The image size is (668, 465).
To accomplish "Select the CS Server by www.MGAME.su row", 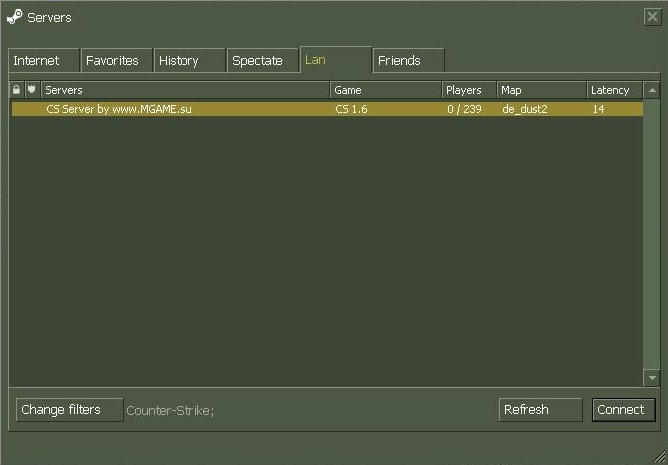I will coord(327,109).
